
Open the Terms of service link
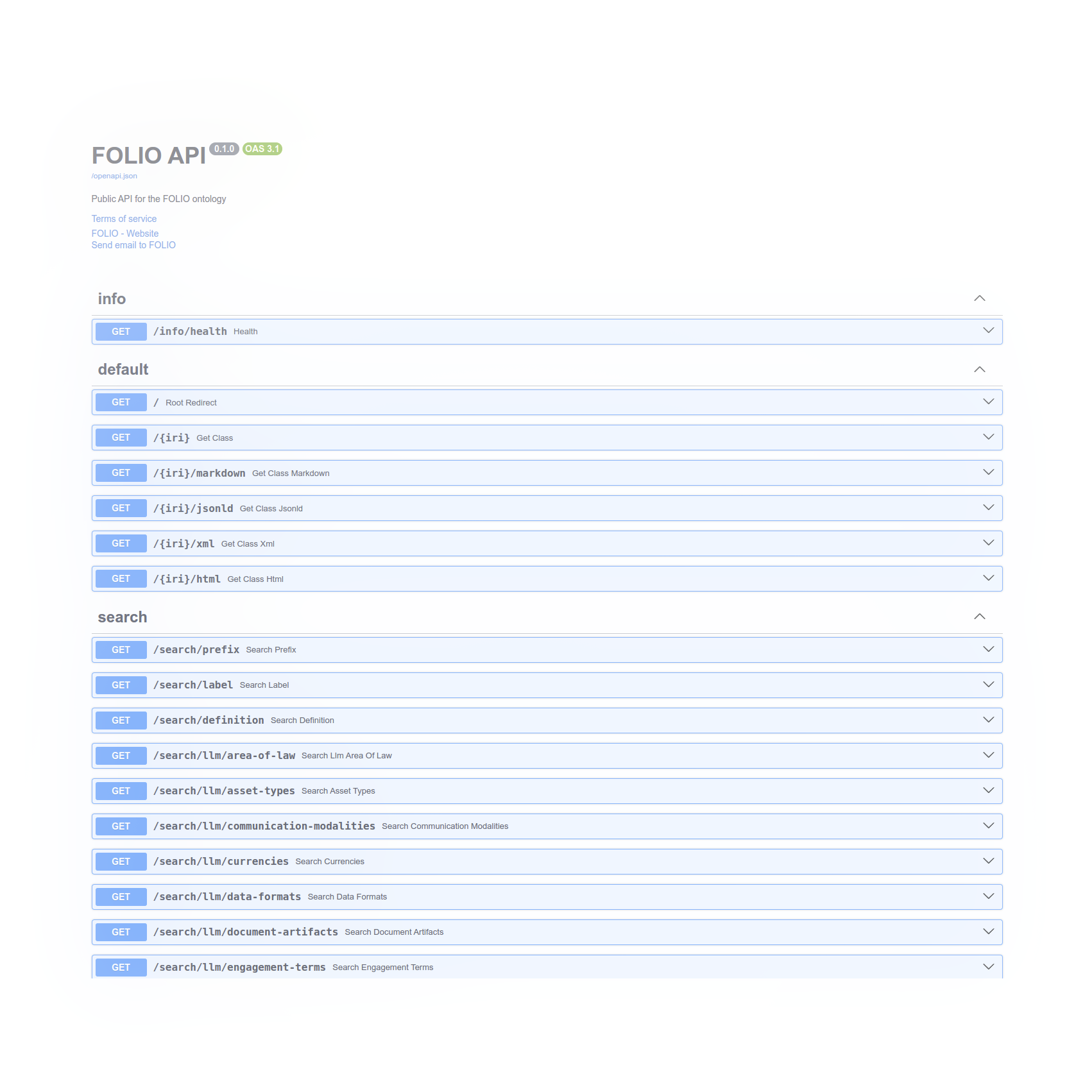click(x=124, y=219)
